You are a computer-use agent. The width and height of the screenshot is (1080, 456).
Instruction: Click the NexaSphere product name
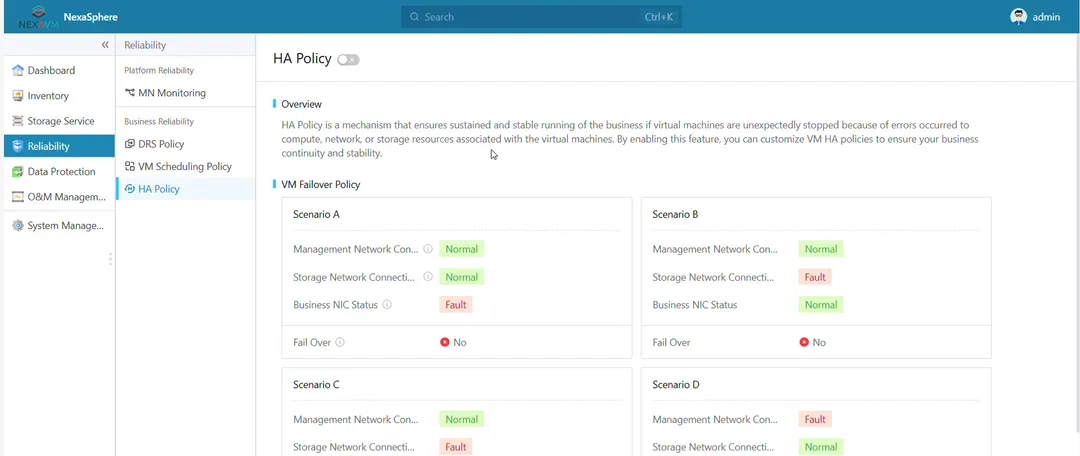click(x=90, y=17)
